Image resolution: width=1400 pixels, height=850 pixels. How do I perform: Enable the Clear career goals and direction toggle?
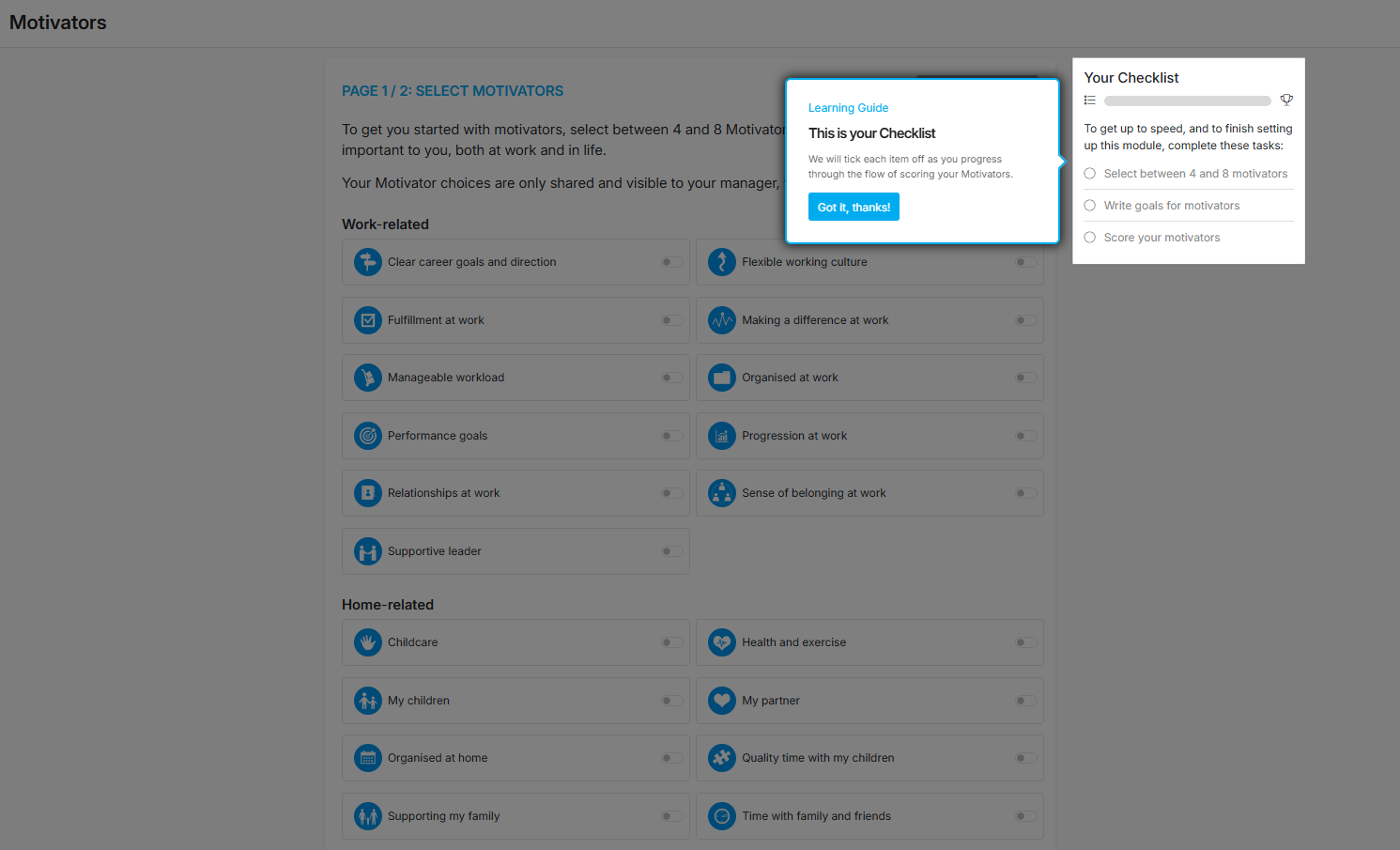pos(672,262)
